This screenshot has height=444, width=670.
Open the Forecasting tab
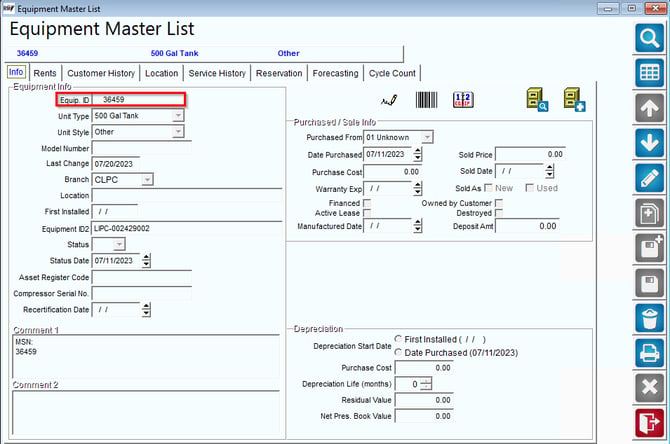[335, 73]
